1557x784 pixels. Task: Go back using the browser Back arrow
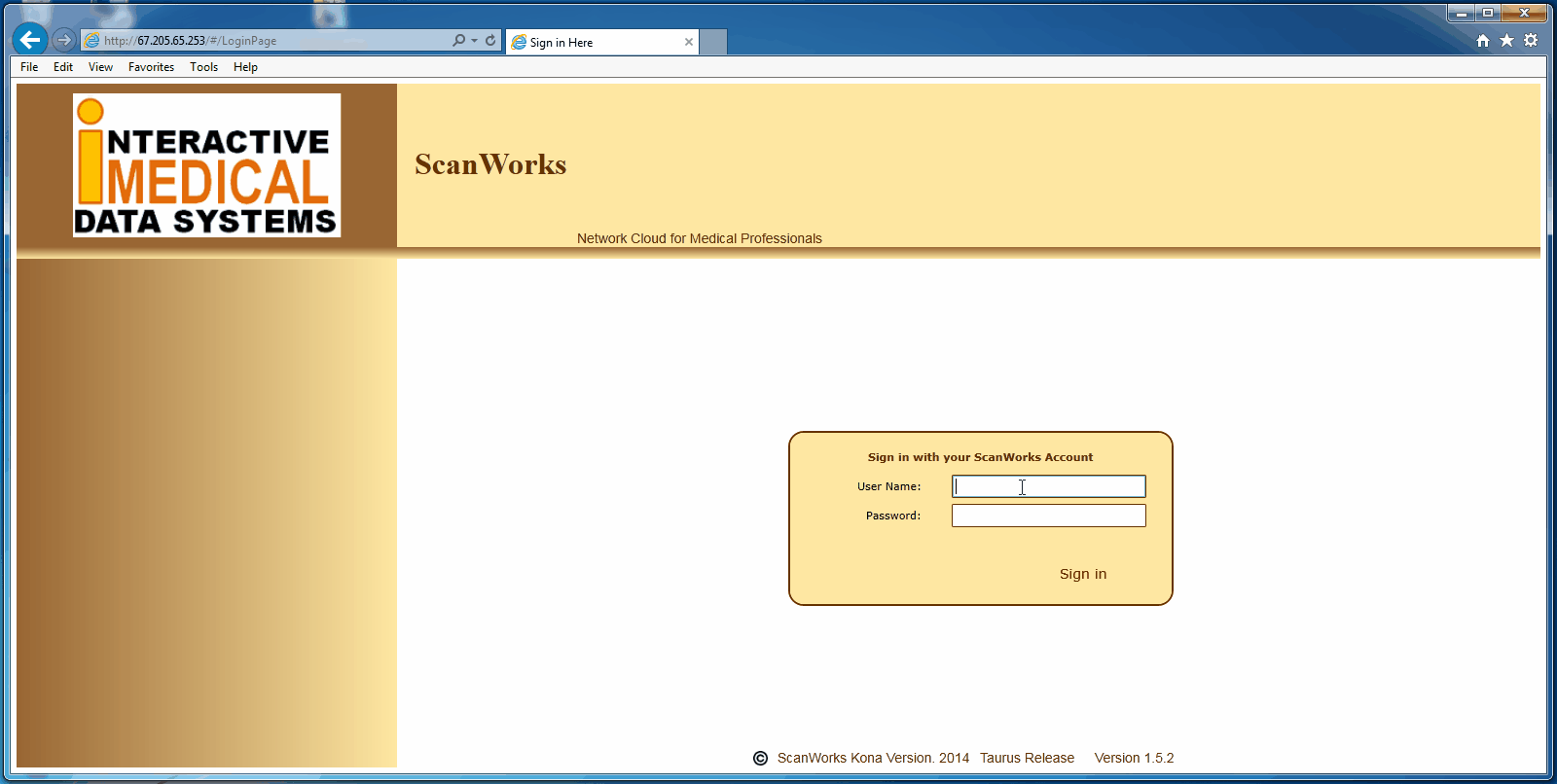30,40
